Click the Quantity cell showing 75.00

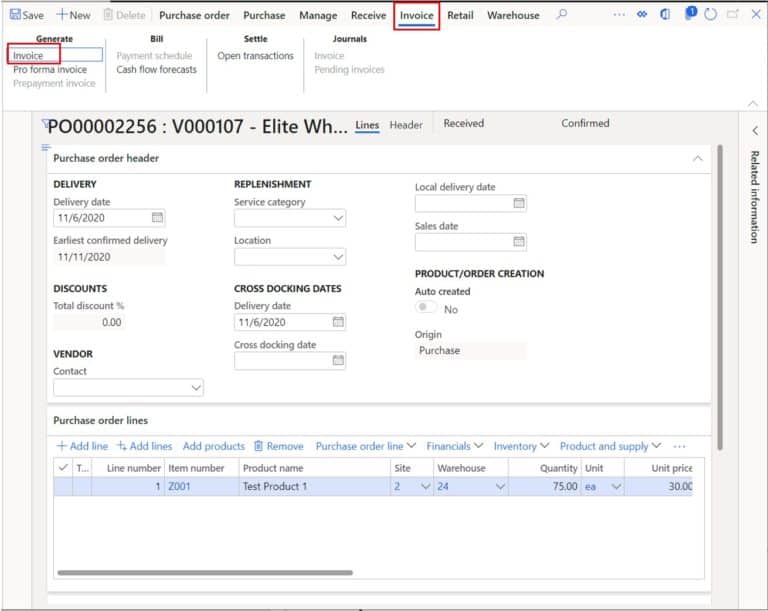pyautogui.click(x=544, y=487)
